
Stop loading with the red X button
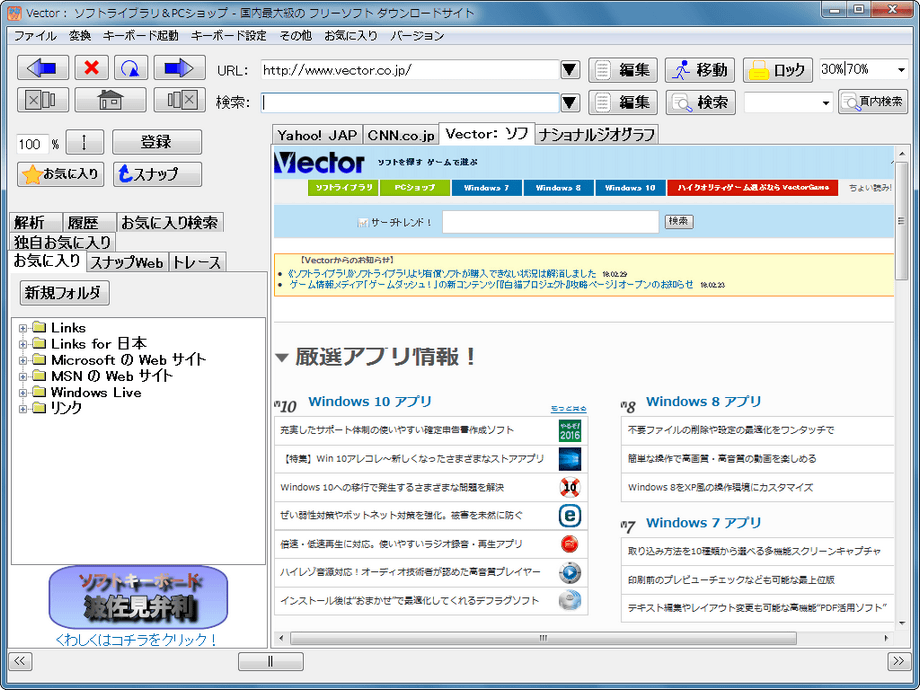click(92, 68)
